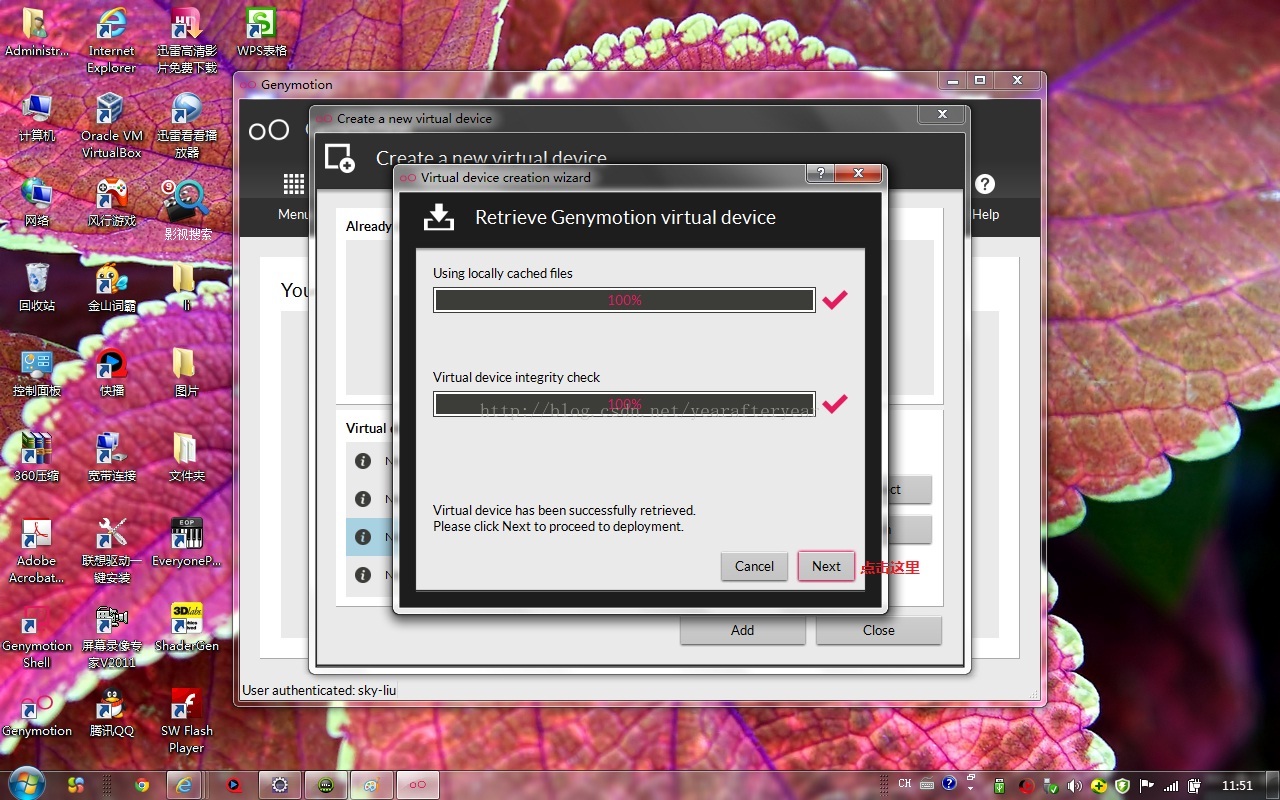The image size is (1280, 800).
Task: Select the 图片 folder on the desktop
Action: click(x=186, y=373)
